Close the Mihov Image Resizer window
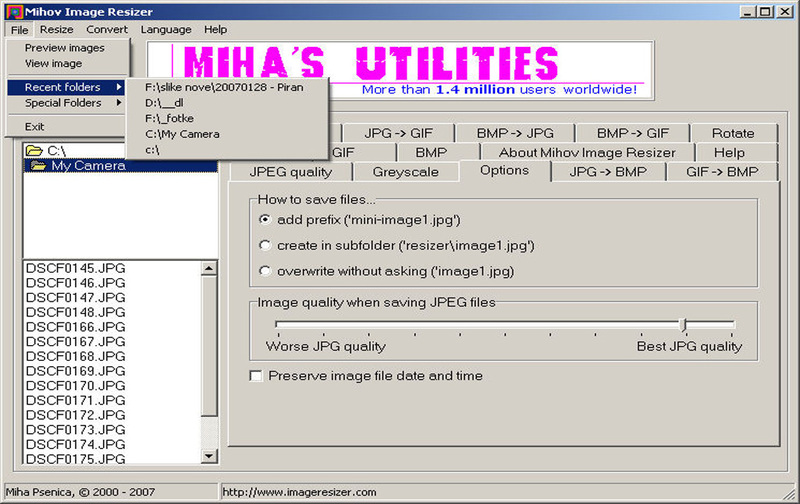800x504 pixels. click(784, 11)
